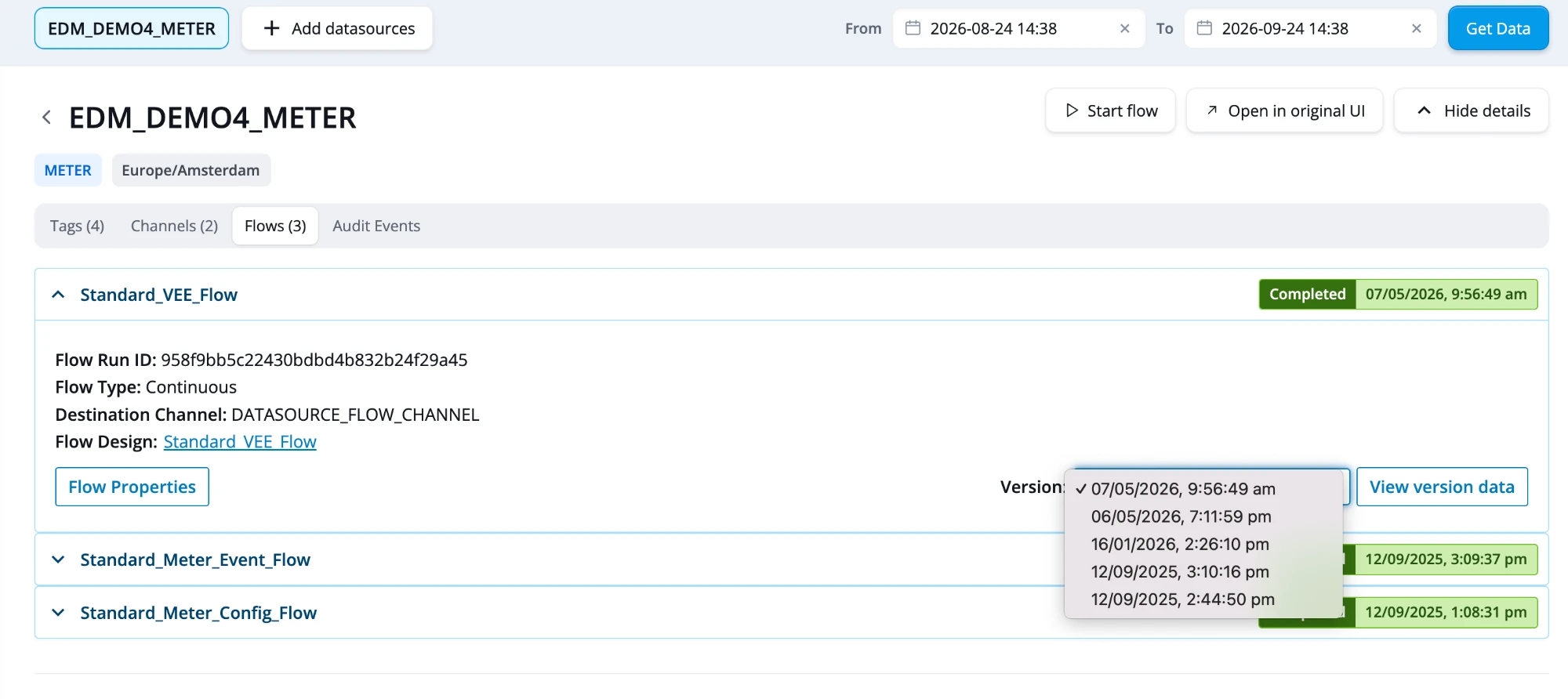This screenshot has width=1568, height=699.
Task: Switch to the Tags (4) tab
Action: pyautogui.click(x=77, y=226)
